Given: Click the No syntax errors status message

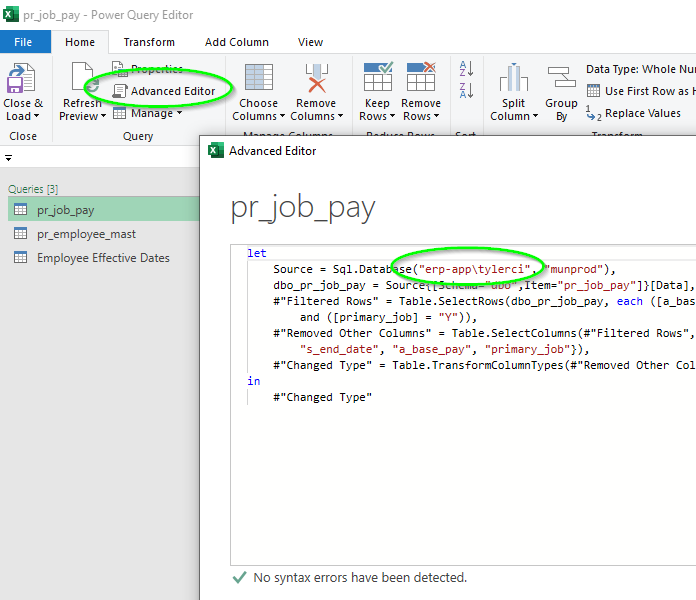Looking at the screenshot, I should [360, 577].
